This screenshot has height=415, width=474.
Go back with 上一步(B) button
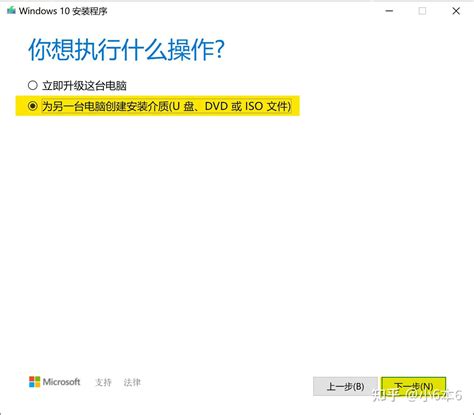click(x=345, y=387)
